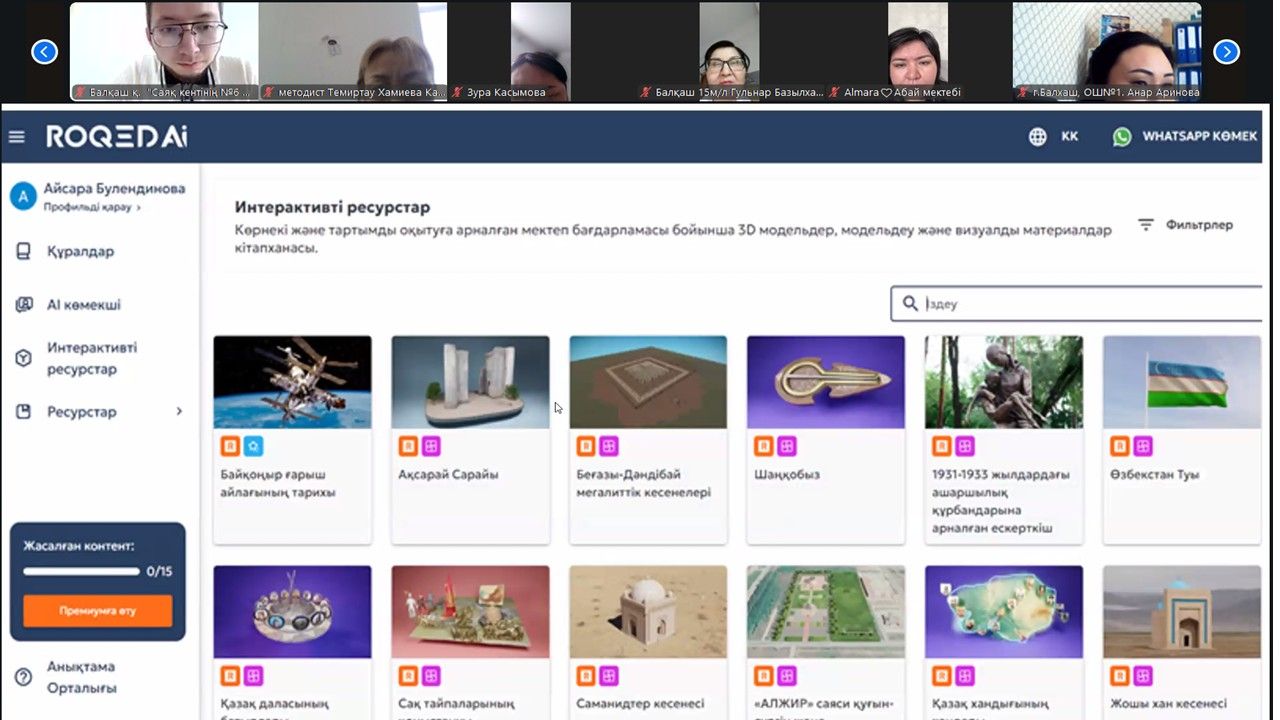Open the hamburger menu beside ROQED AI logo
This screenshot has width=1280, height=720.
pos(17,137)
